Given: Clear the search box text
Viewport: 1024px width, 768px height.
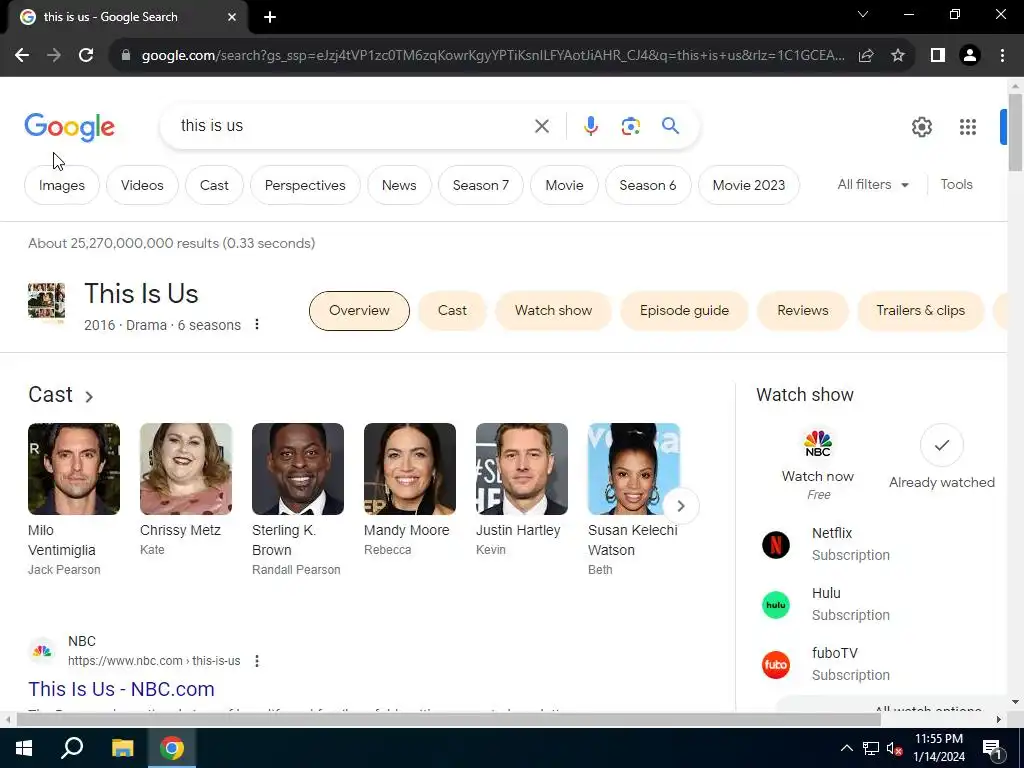Looking at the screenshot, I should pyautogui.click(x=541, y=126).
